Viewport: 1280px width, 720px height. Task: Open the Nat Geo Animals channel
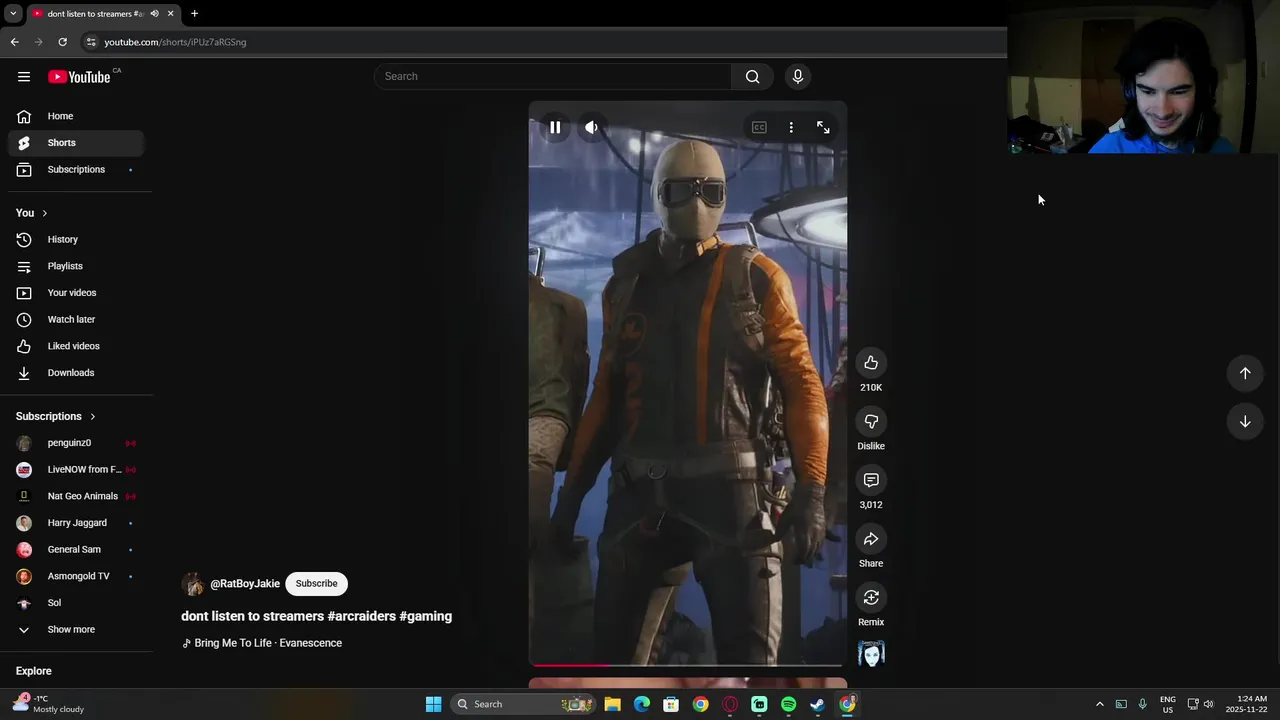pos(76,496)
